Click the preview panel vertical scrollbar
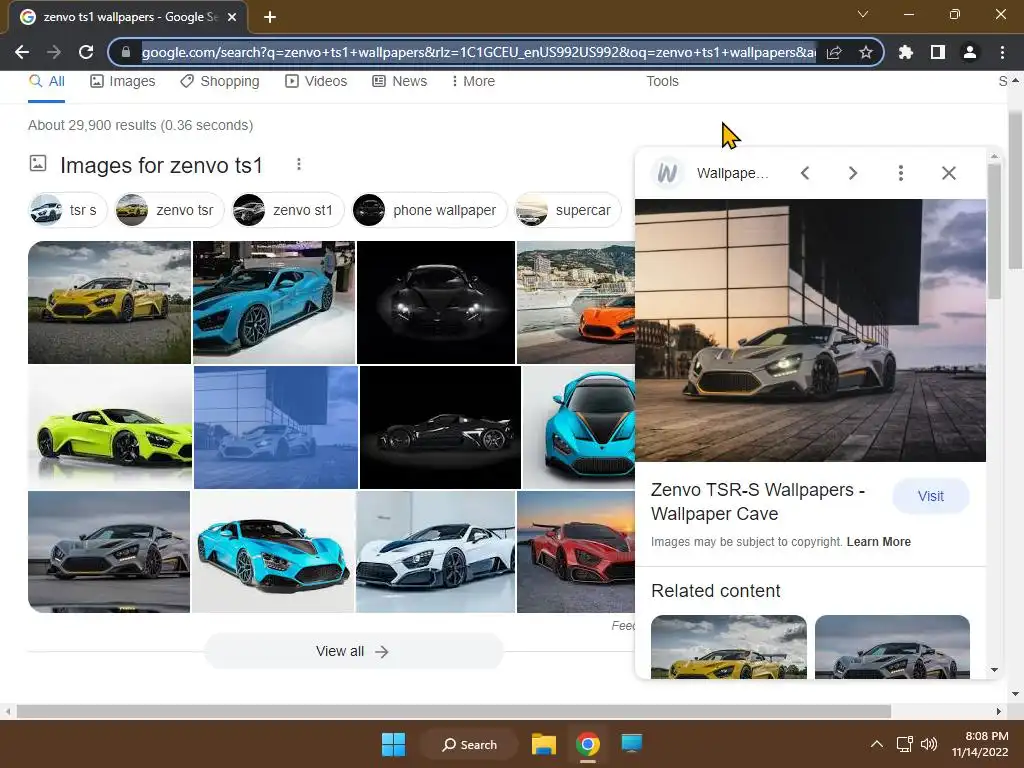Image resolution: width=1024 pixels, height=768 pixels. [x=994, y=229]
